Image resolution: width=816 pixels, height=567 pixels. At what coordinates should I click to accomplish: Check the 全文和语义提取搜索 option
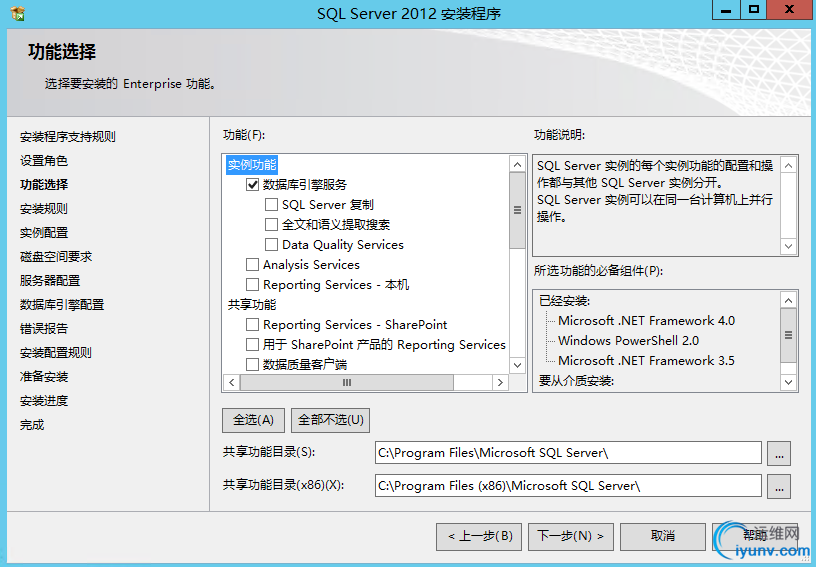coord(271,224)
